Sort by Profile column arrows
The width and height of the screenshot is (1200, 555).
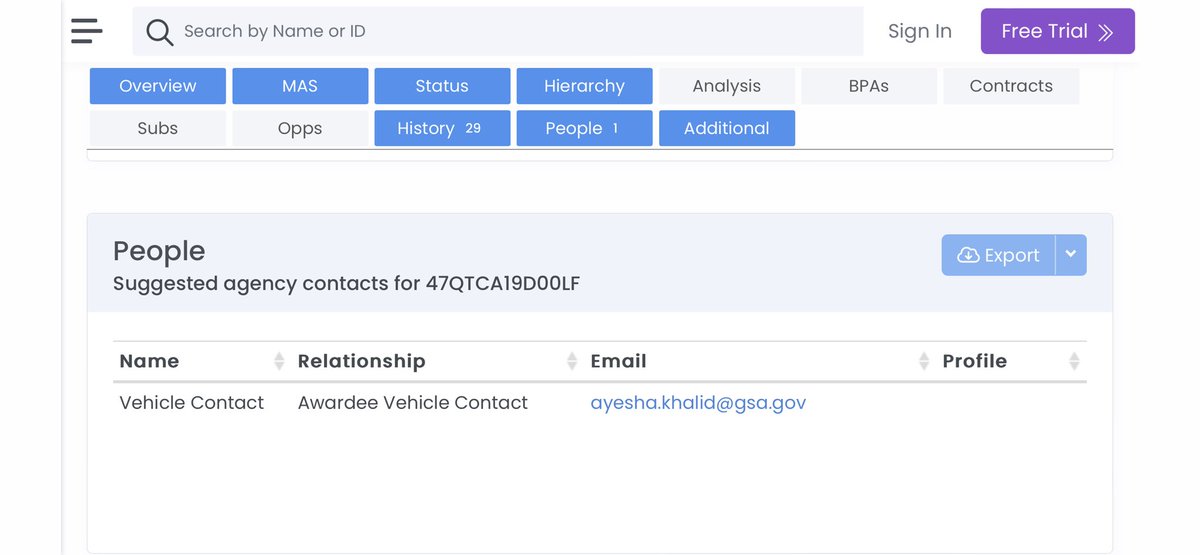point(1074,361)
